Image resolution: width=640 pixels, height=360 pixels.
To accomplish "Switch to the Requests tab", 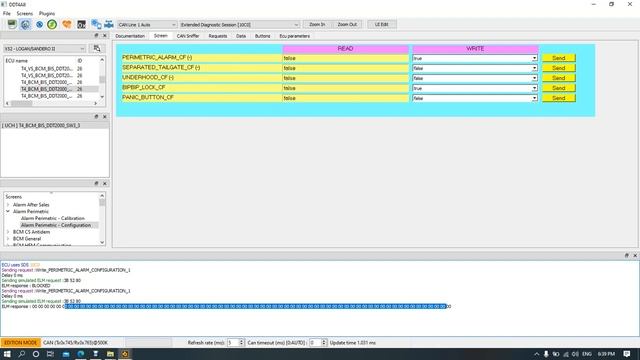I will (x=218, y=36).
